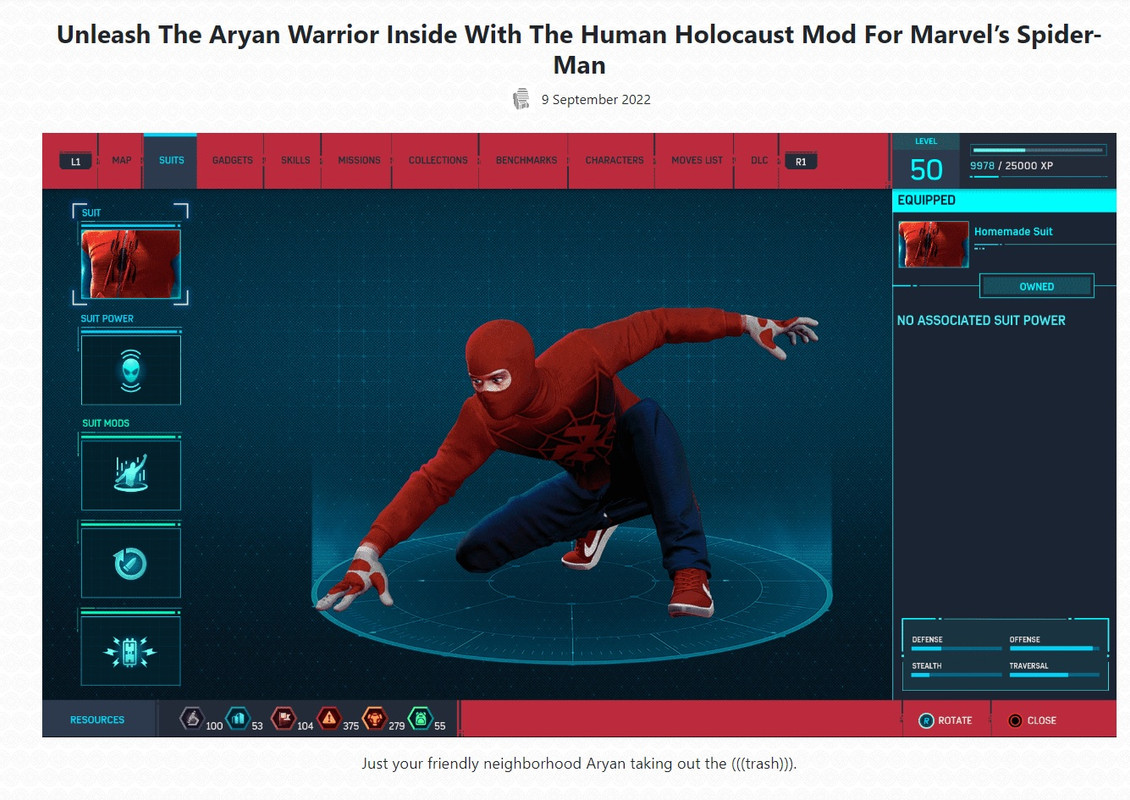This screenshot has width=1130, height=800.
Task: Click the green backpack resource icon showing 55
Action: (420, 718)
